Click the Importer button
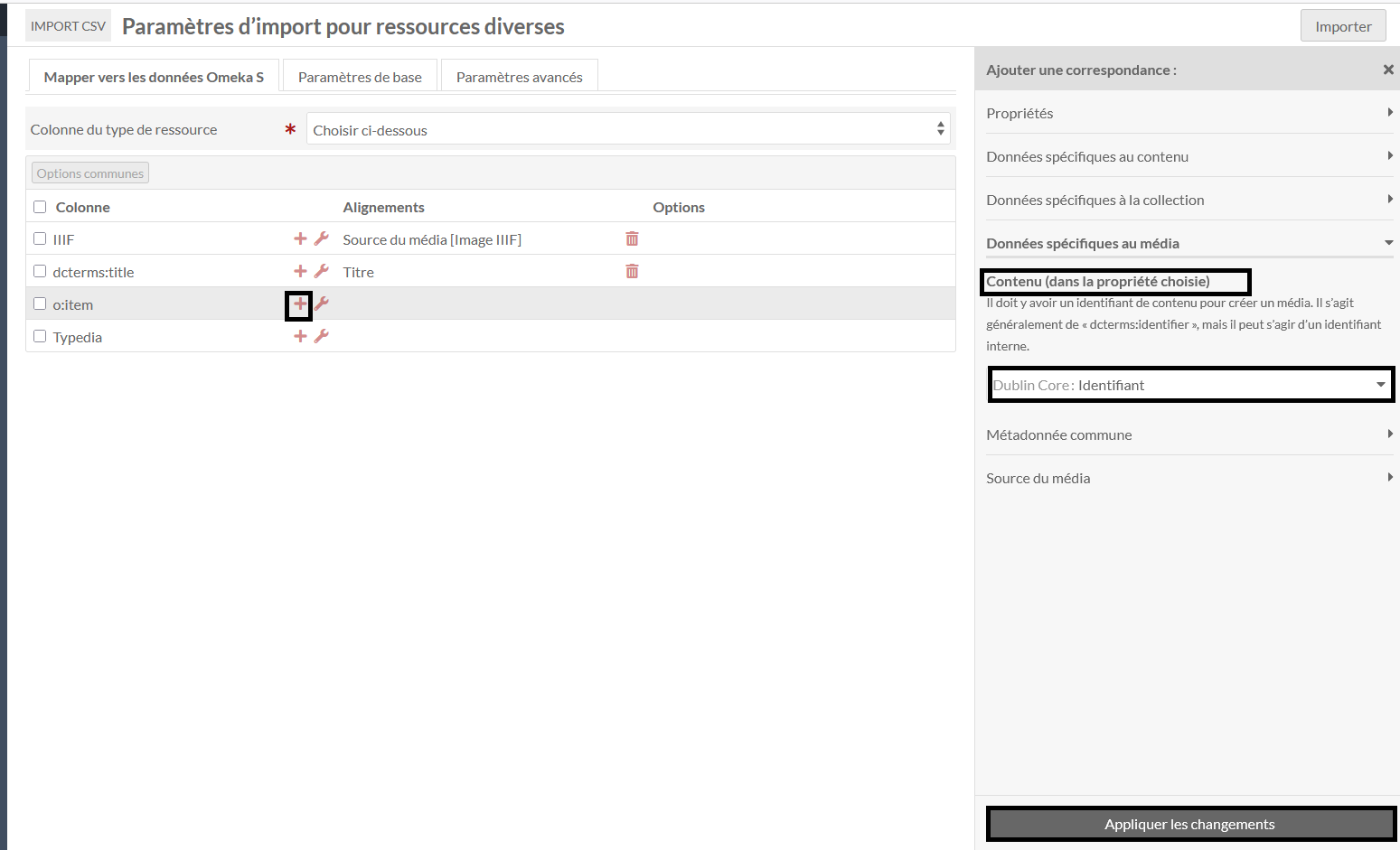The height and width of the screenshot is (850, 1400). 1342,26
